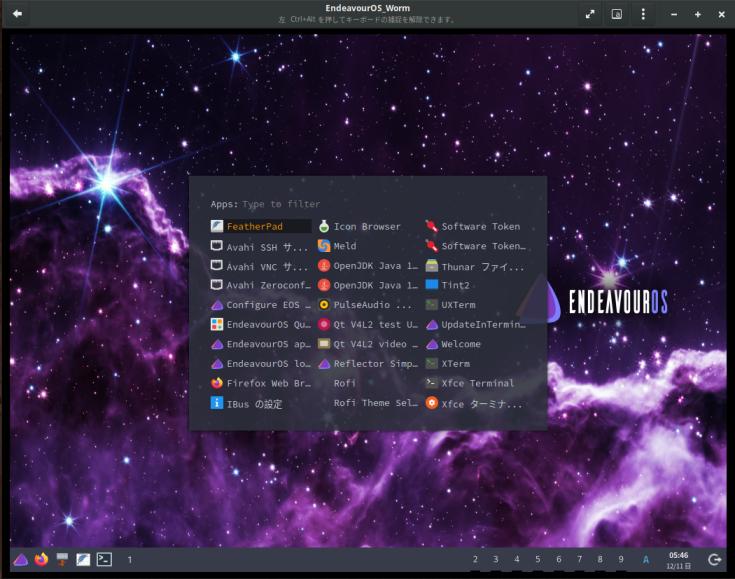Switch to workspace 5

click(538, 559)
